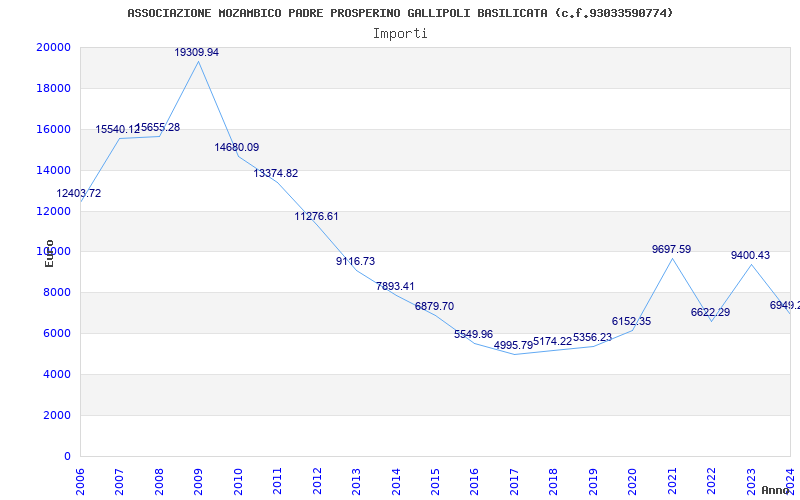Click the x-axis year 2017
The width and height of the screenshot is (800, 500).
(514, 482)
